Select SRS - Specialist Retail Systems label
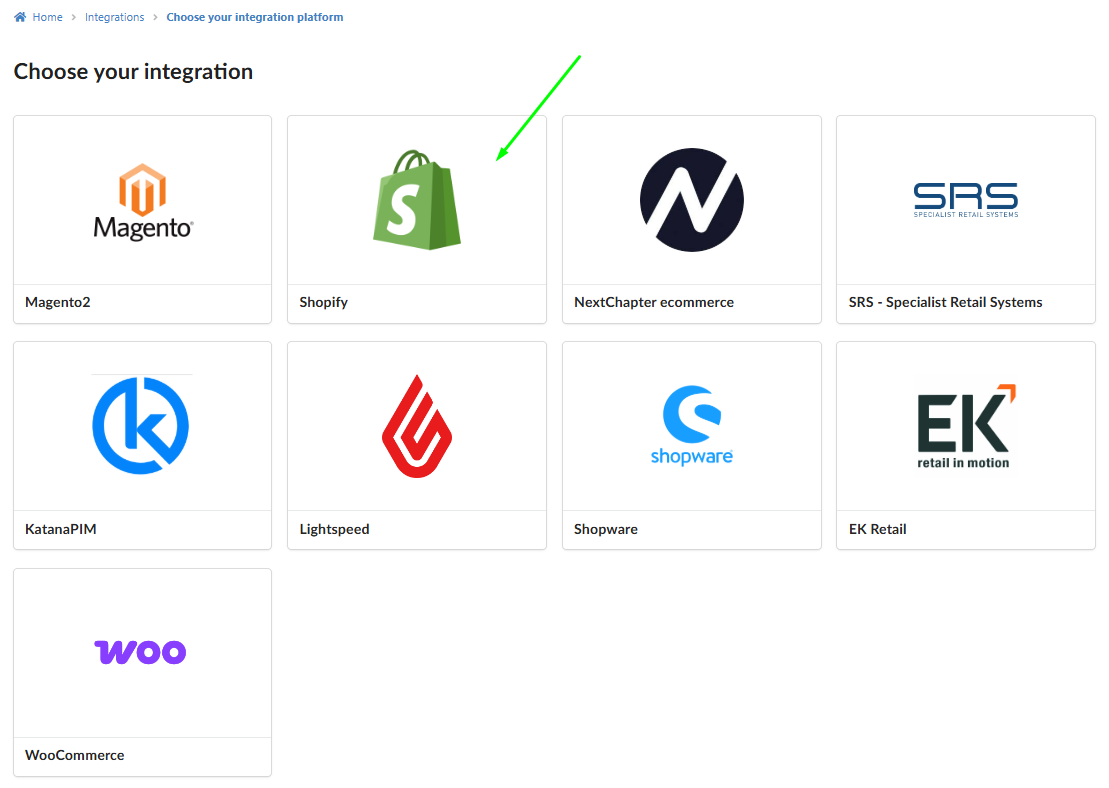1109x788 pixels. pyautogui.click(x=945, y=302)
